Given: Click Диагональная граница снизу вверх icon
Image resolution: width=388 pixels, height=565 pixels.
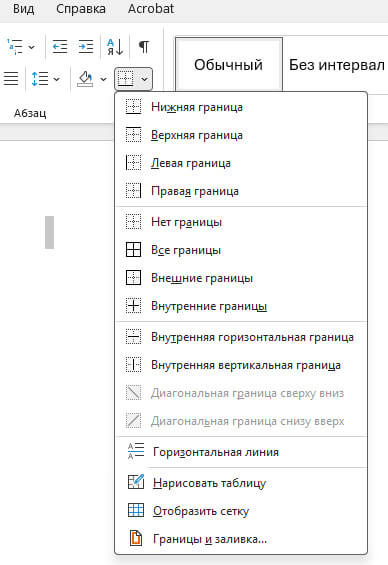Looking at the screenshot, I should point(133,421).
